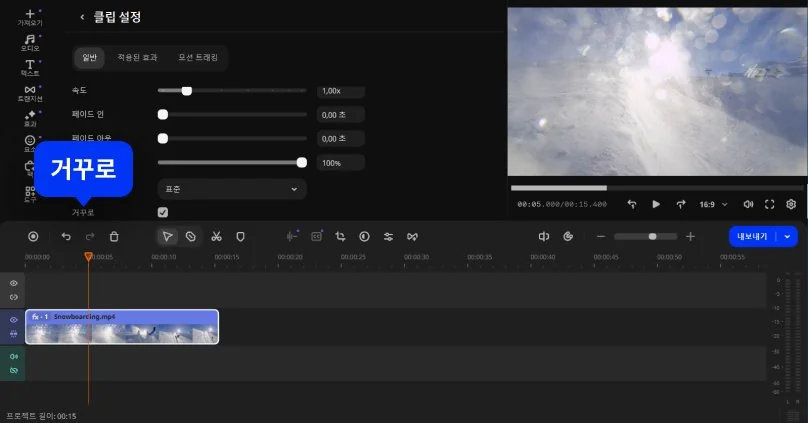Open preview settings gear icon
The width and height of the screenshot is (808, 423).
pyautogui.click(x=791, y=204)
